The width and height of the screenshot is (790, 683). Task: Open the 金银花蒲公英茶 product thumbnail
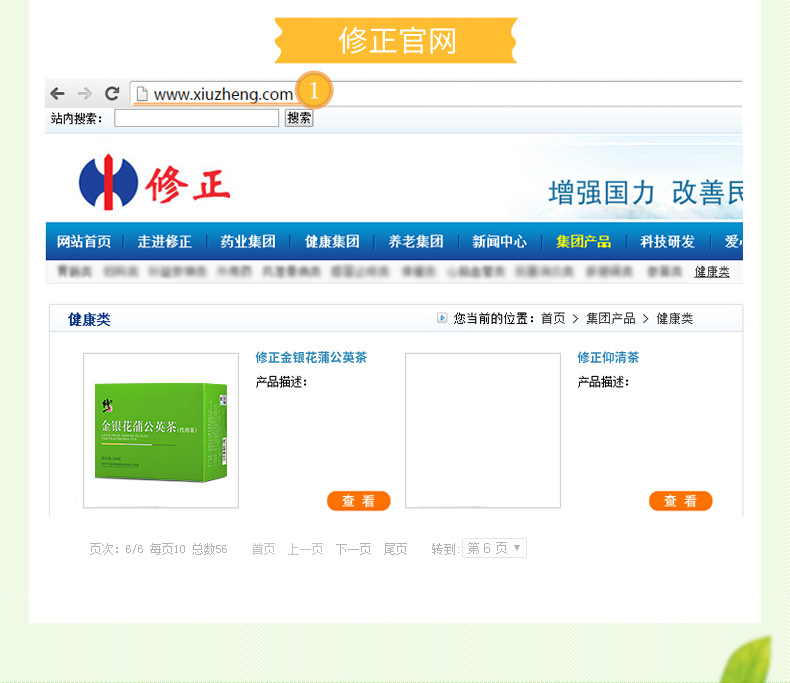(161, 430)
